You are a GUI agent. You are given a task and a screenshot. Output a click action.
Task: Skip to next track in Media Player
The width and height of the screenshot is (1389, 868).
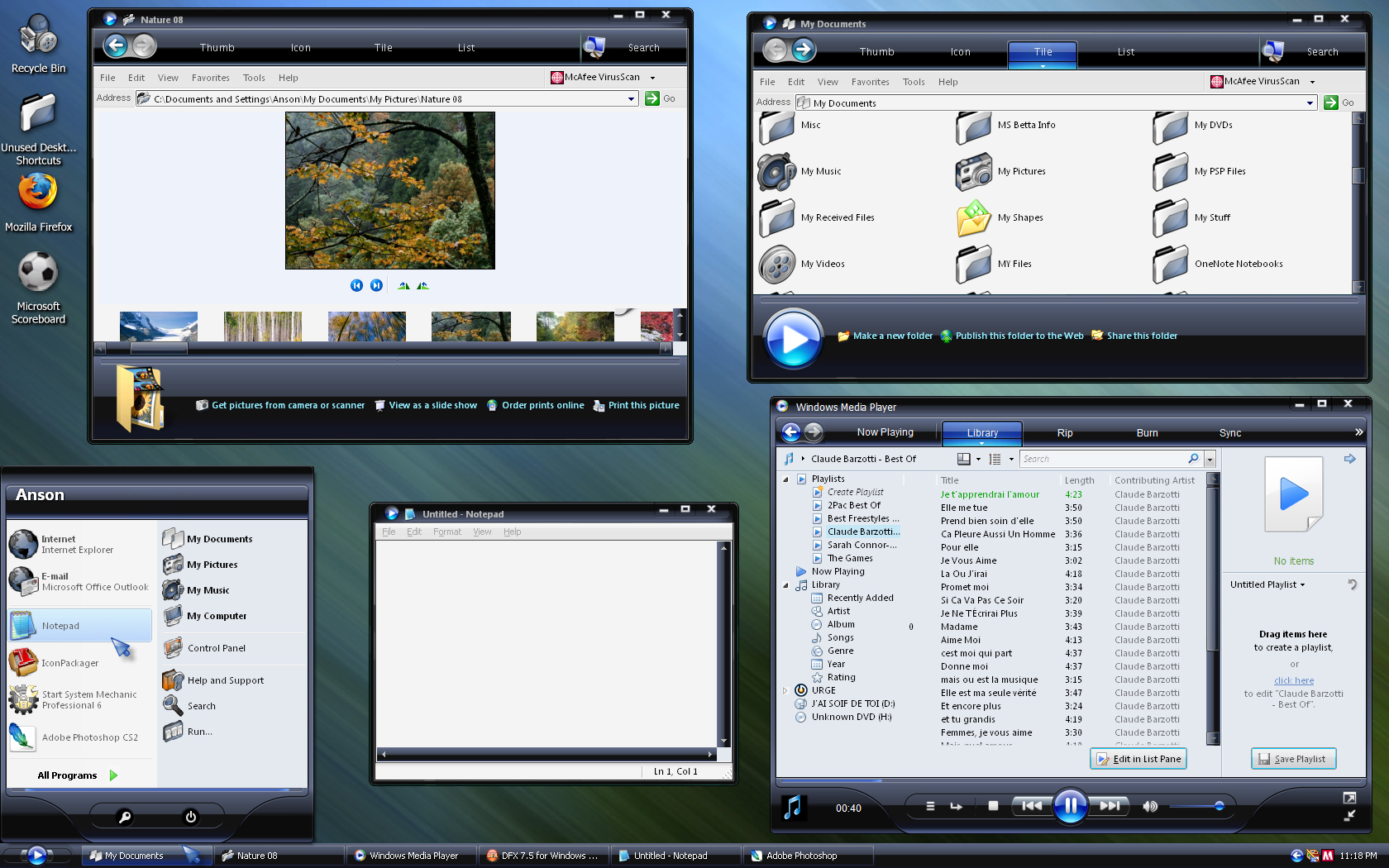[x=1109, y=806]
